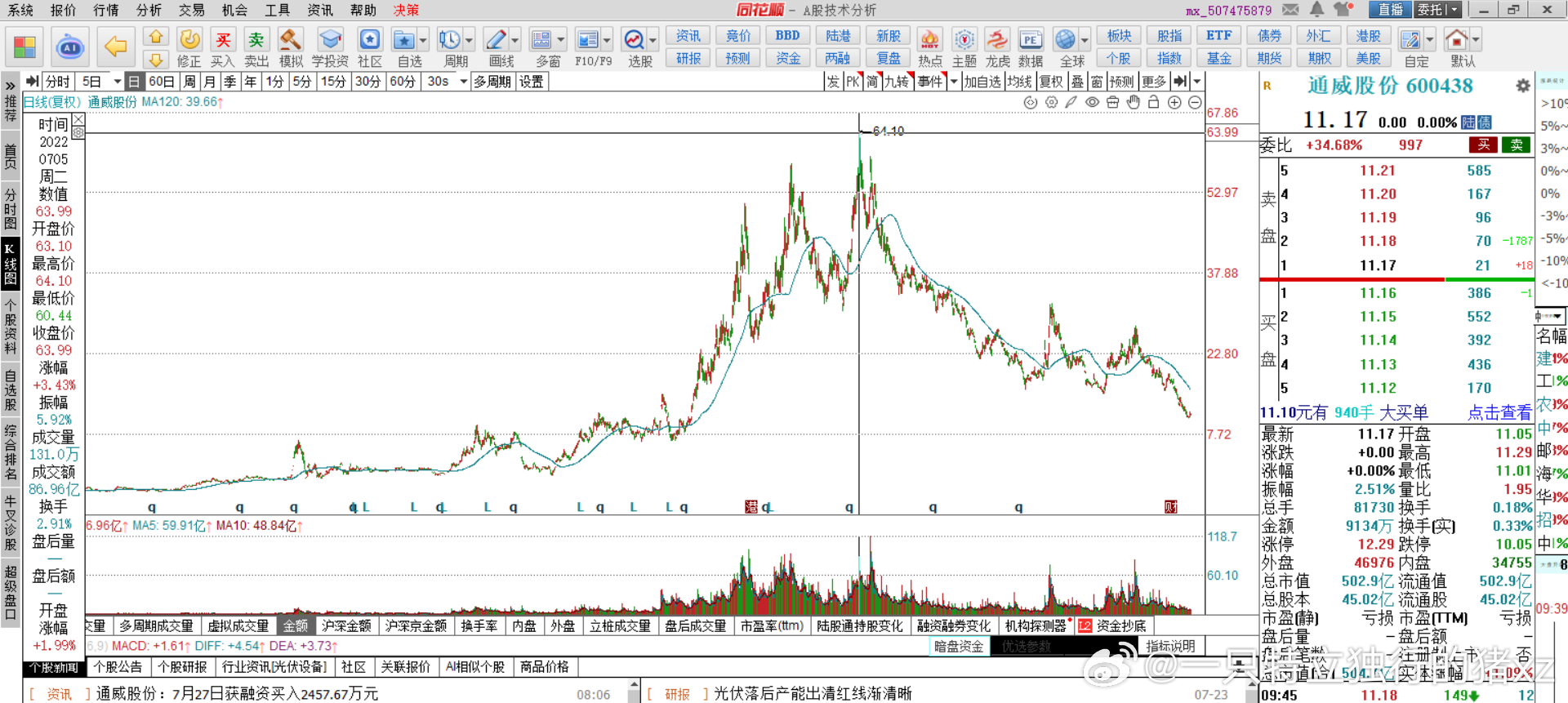Select the 15分 minute period button
The image size is (1568, 703).
333,82
